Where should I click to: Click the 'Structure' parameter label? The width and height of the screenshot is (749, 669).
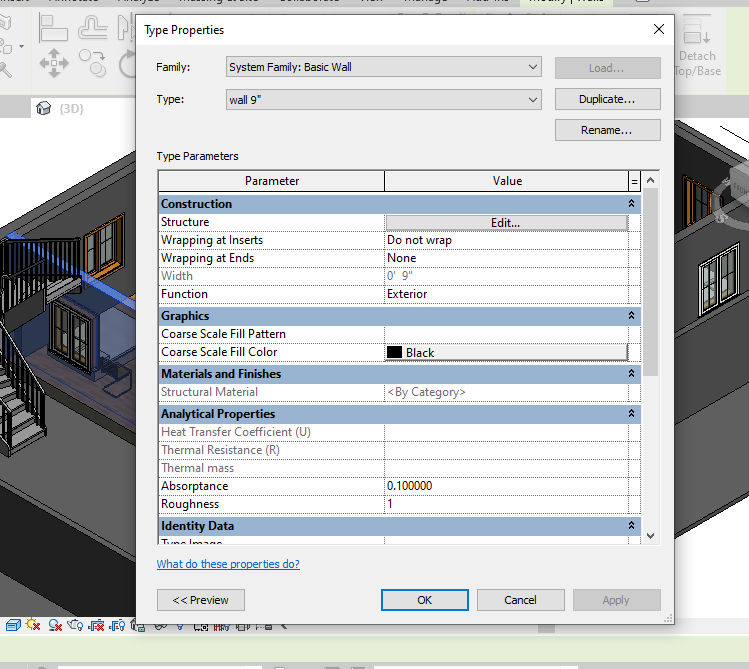[x=185, y=222]
